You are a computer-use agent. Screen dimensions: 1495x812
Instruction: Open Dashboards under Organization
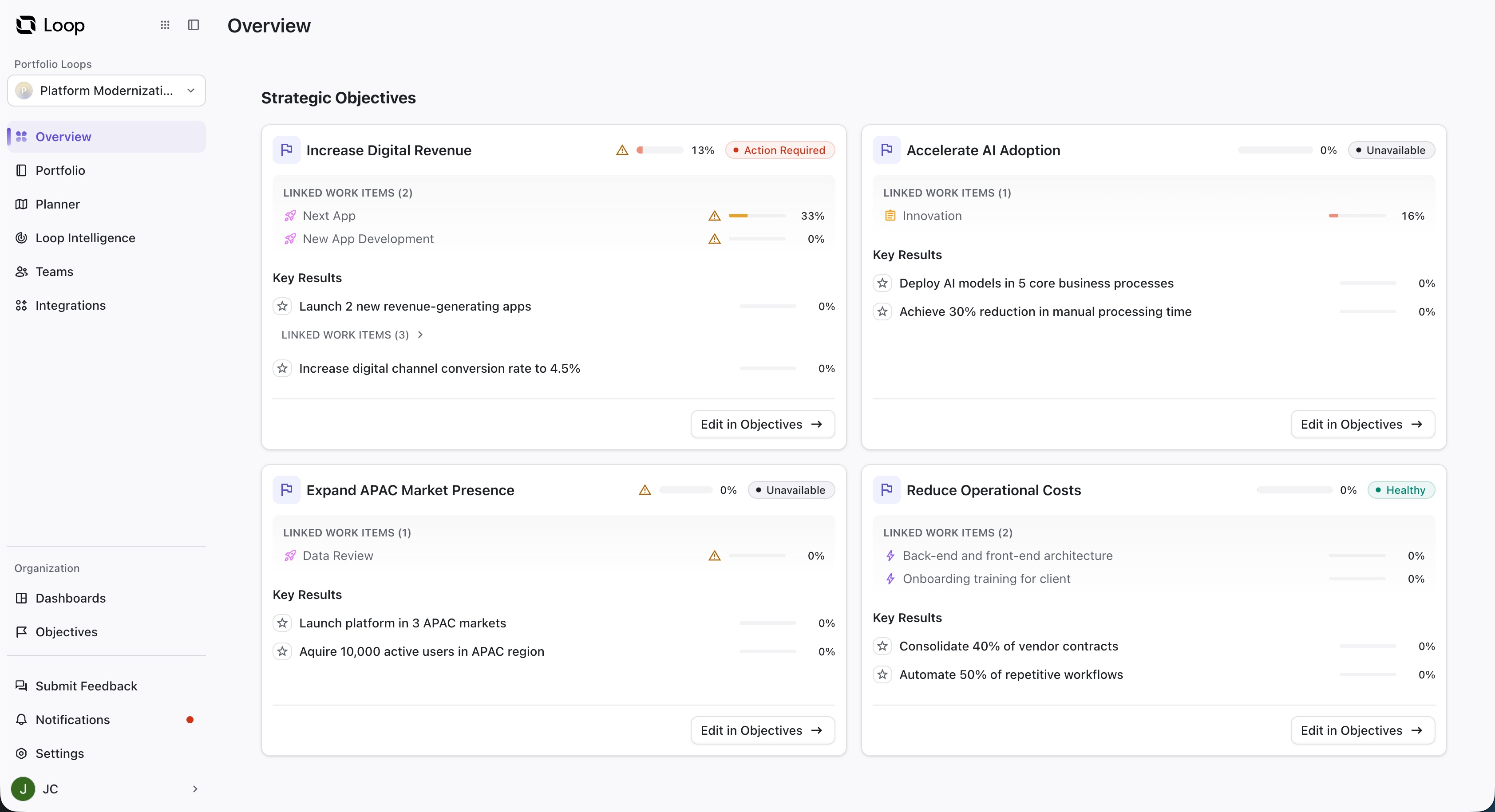(107, 598)
